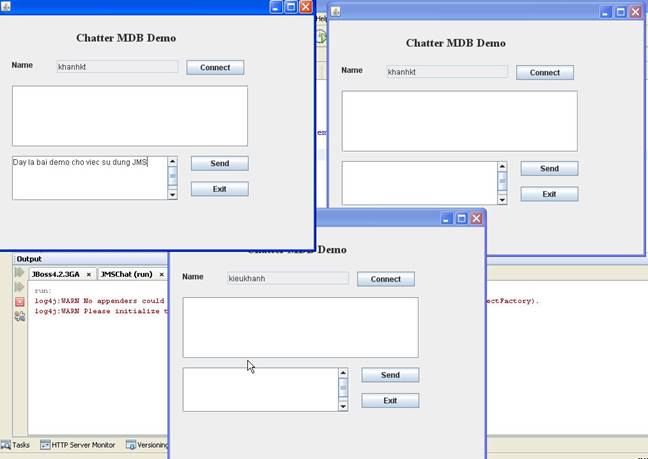Screen dimensions: 648x459
Task: Close the JBoss4.2.3GA output tab
Action: [x=88, y=275]
